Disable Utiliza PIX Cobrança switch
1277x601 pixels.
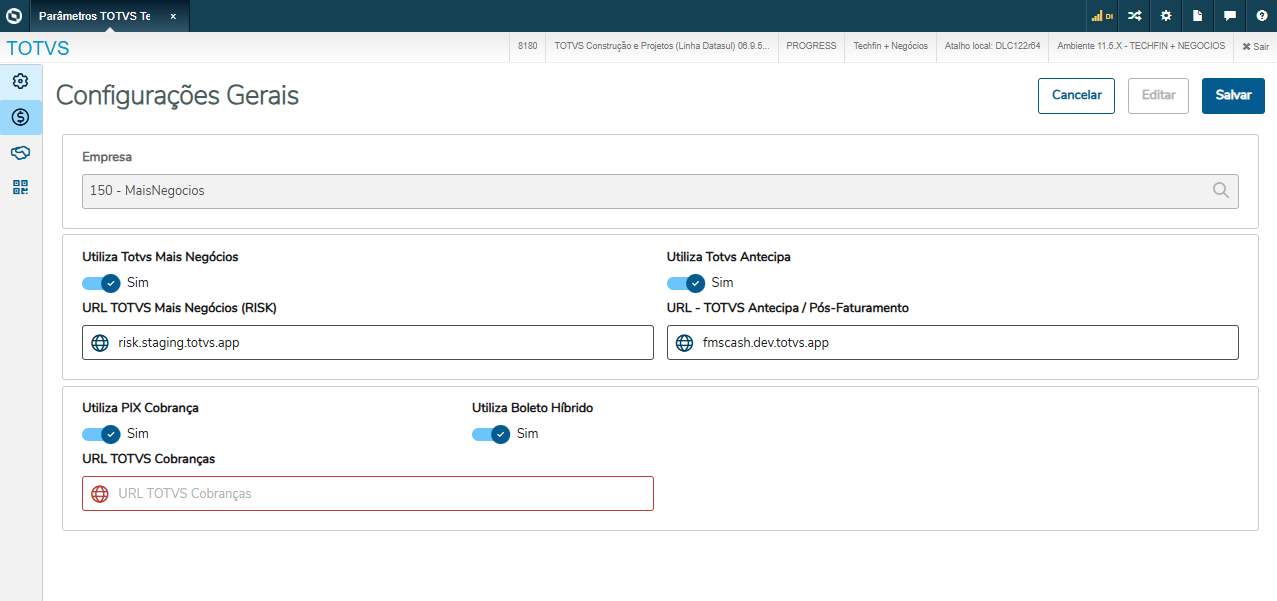point(101,434)
